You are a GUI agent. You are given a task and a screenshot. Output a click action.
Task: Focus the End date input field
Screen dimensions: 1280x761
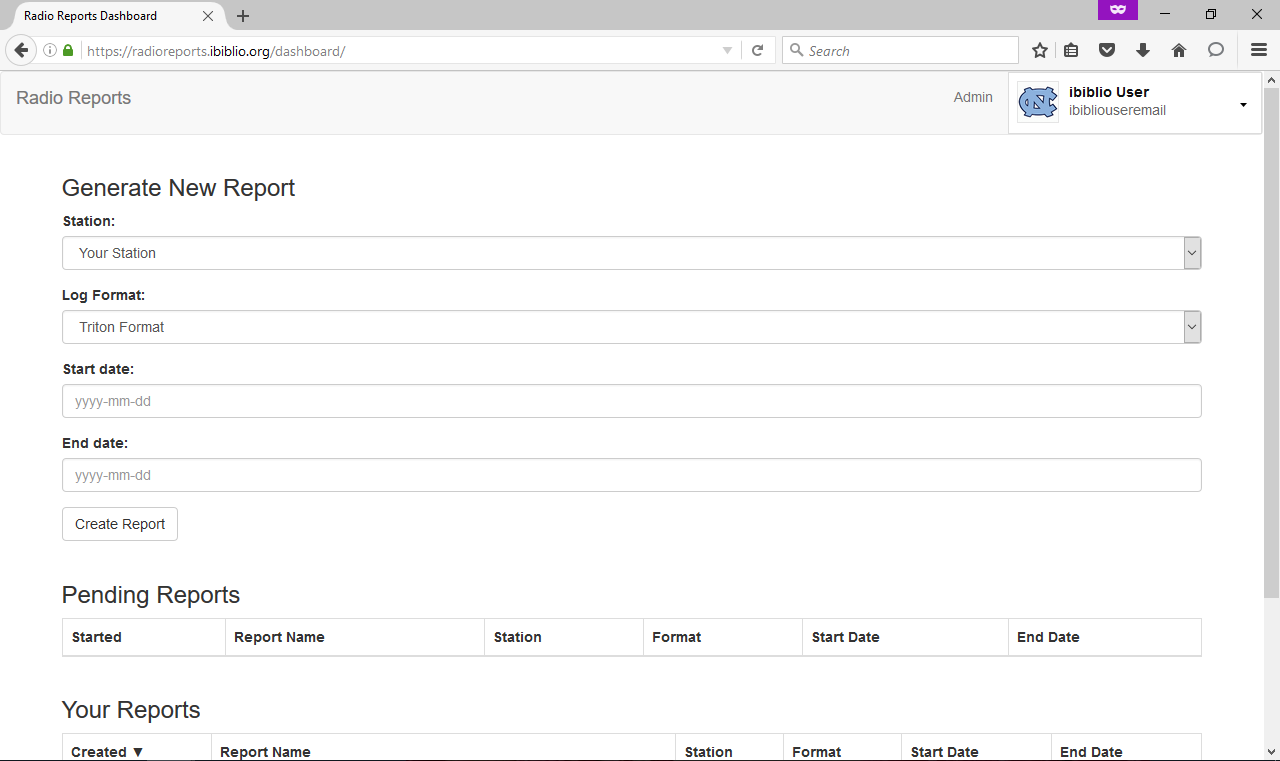pos(631,475)
